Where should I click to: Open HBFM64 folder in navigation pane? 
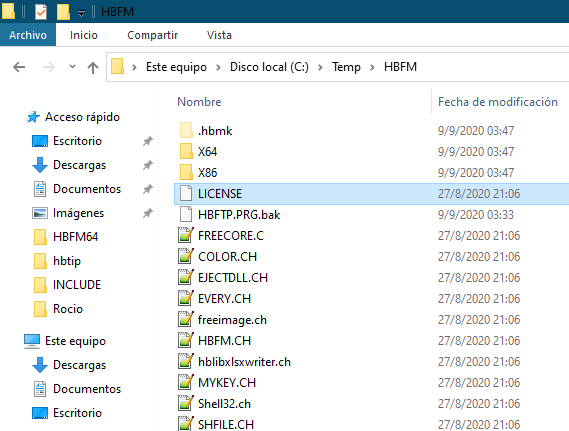click(75, 237)
